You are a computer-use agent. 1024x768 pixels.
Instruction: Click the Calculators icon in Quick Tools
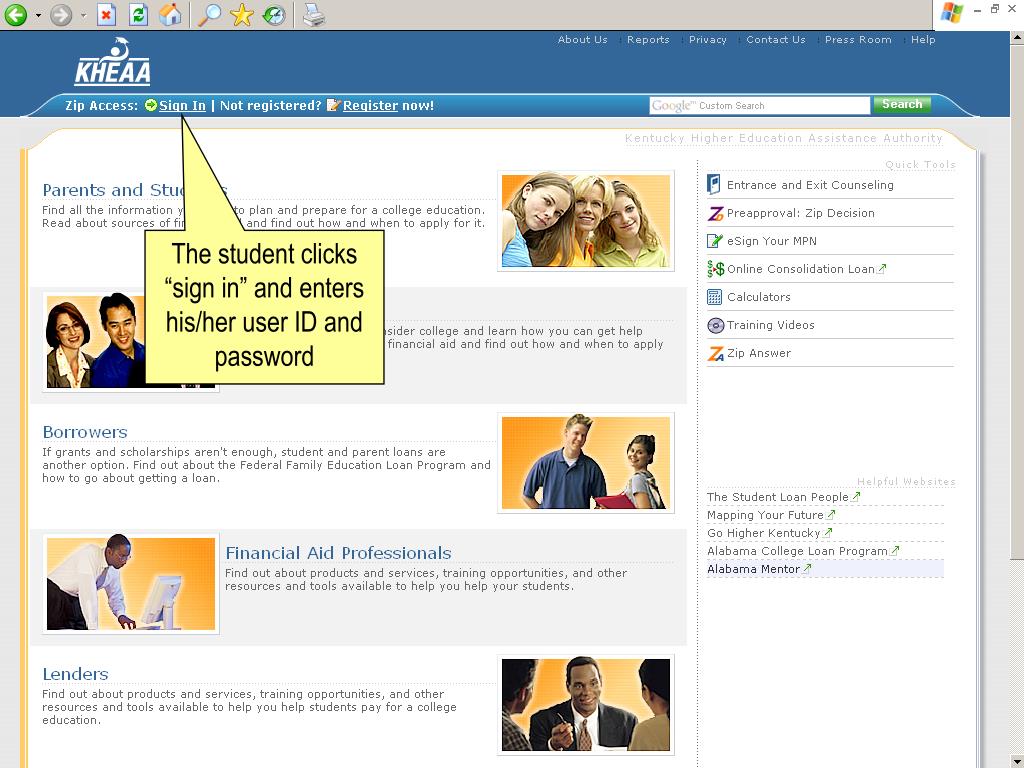click(714, 297)
